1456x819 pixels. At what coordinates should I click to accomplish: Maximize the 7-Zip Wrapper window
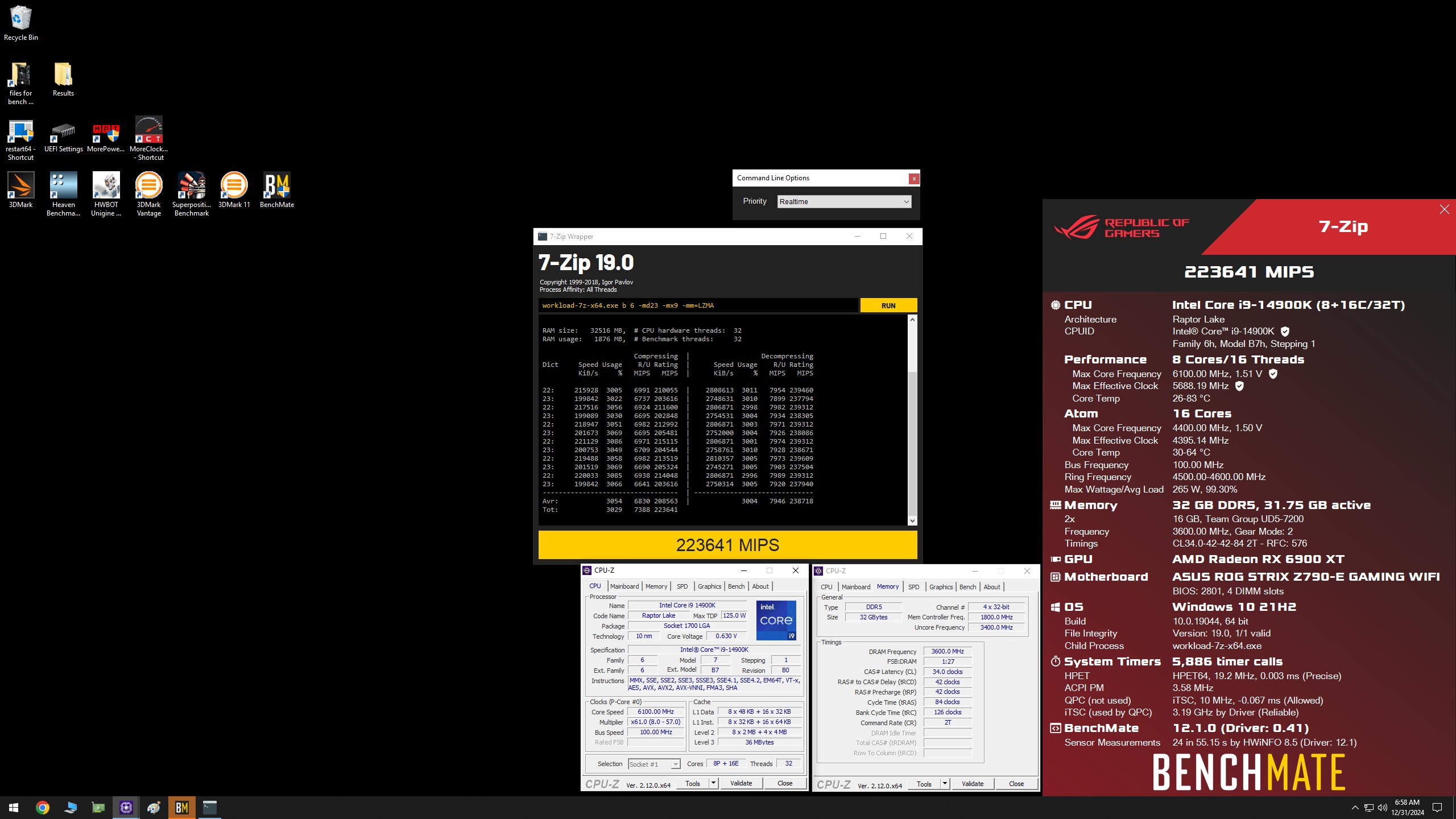(883, 237)
